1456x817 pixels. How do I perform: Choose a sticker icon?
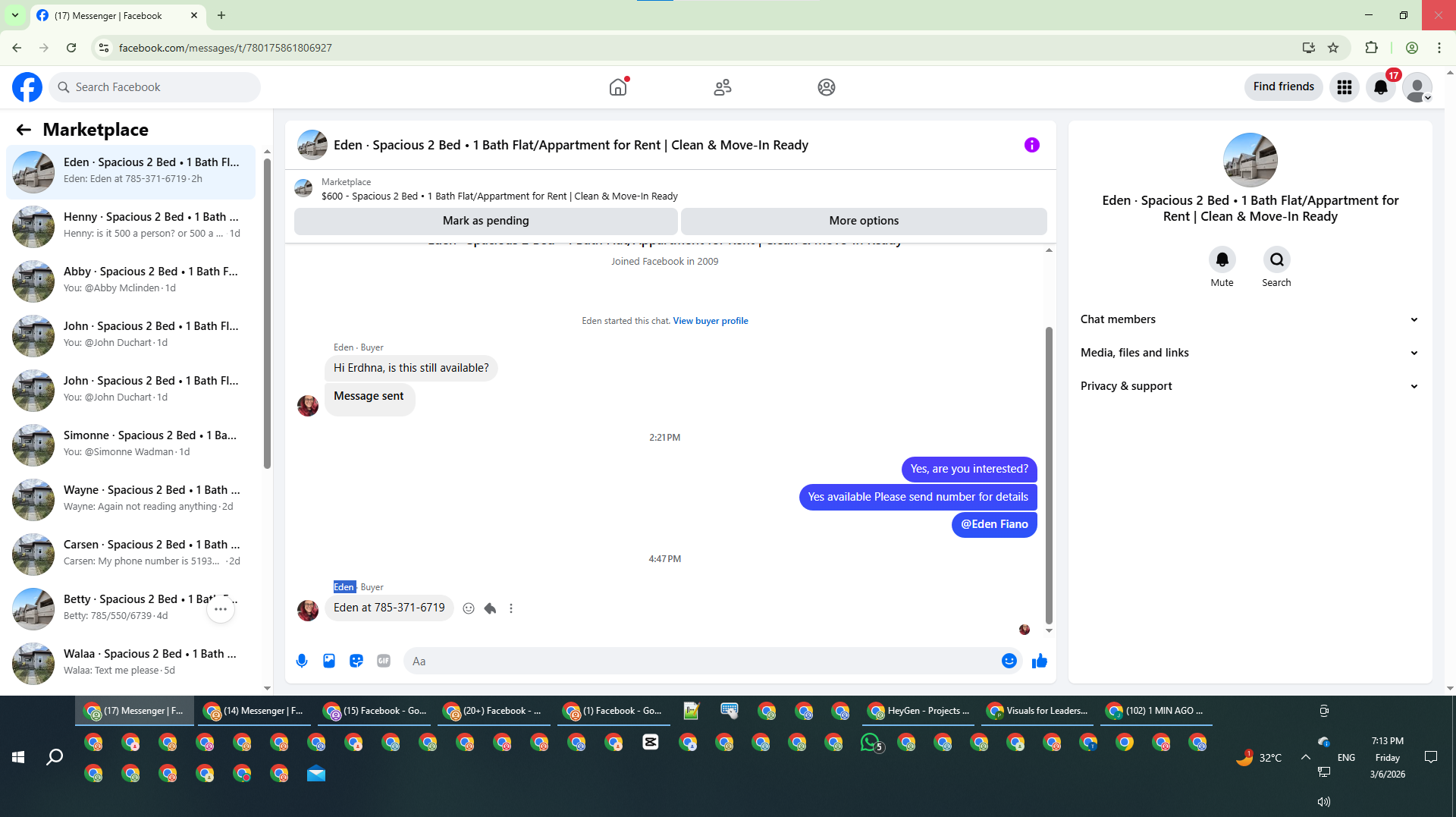(x=356, y=661)
